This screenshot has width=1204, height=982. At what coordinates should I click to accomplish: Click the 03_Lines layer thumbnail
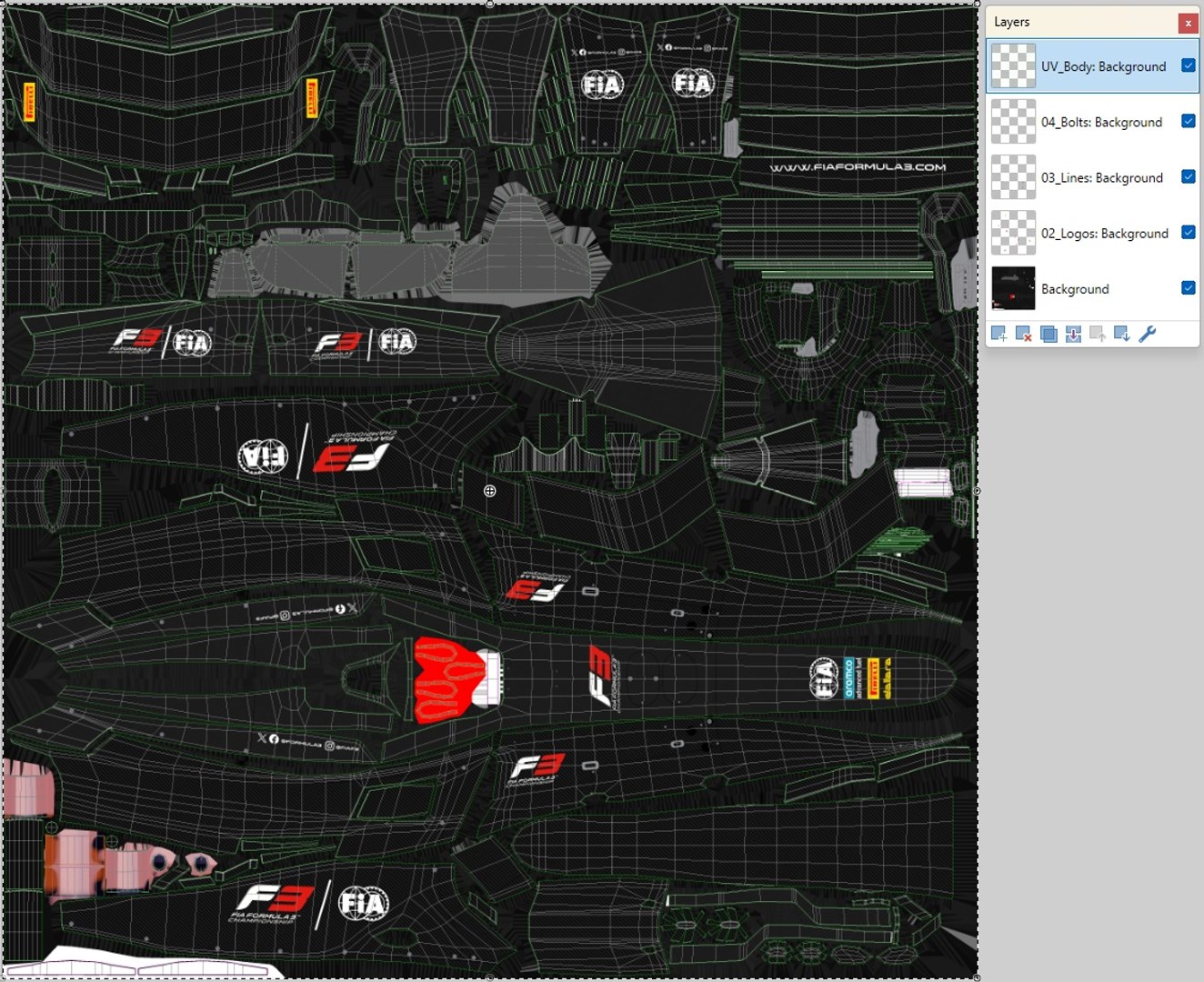tap(1013, 176)
